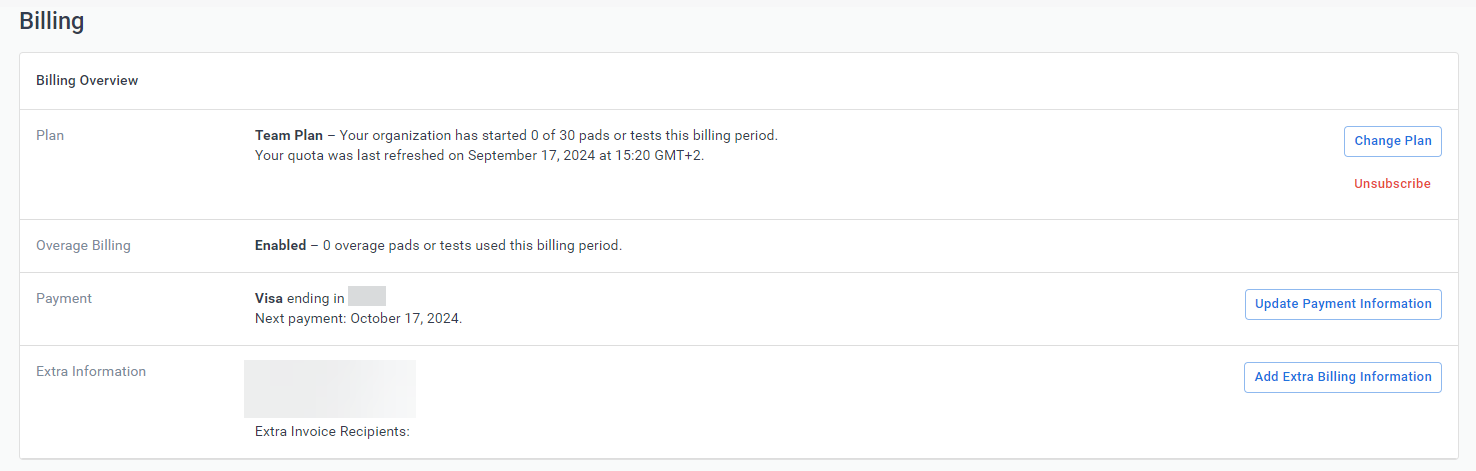Screen dimensions: 1476x471
Task: Click the Overage Billing row label
Action: 83,245
